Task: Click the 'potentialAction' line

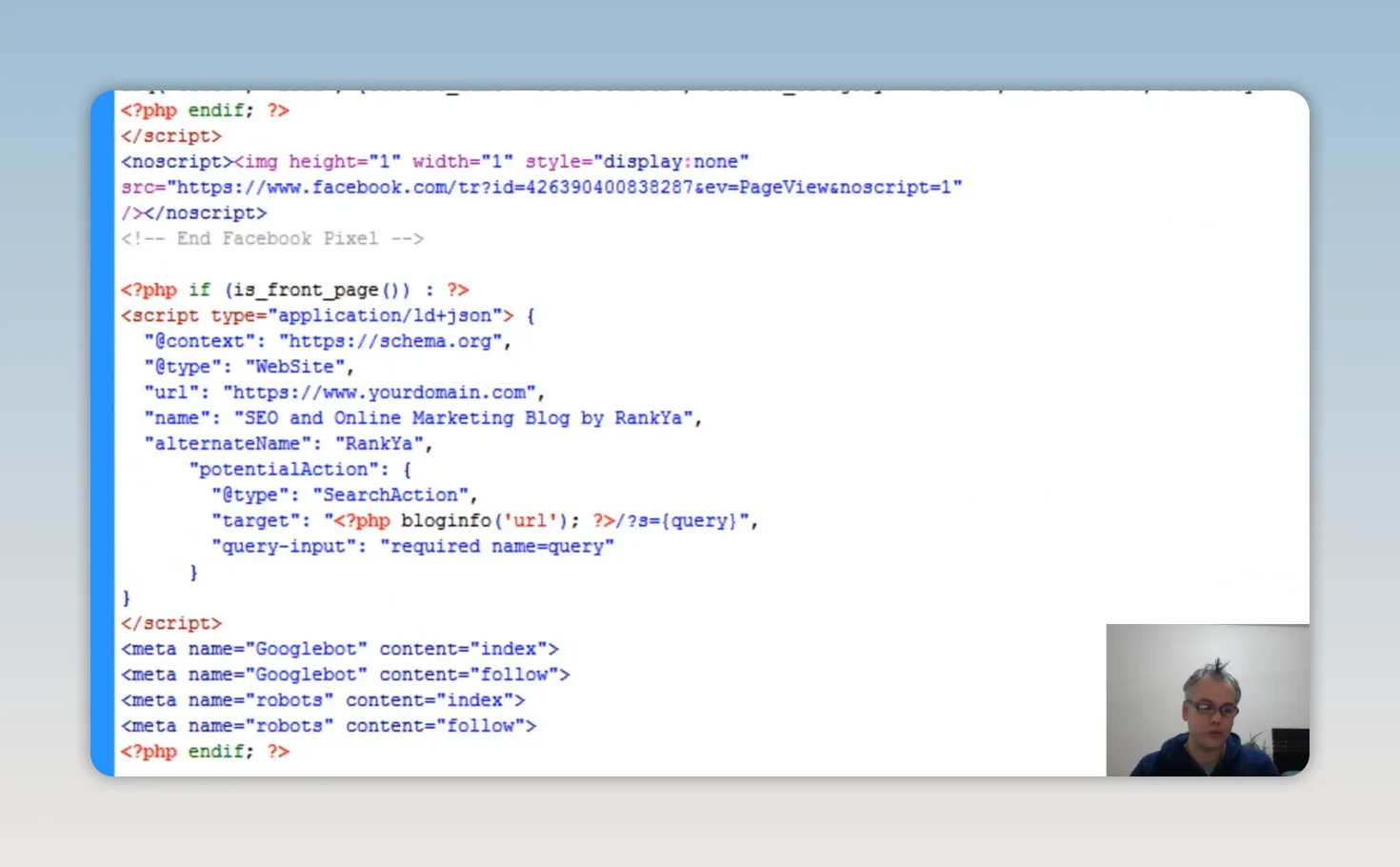Action: coord(300,471)
